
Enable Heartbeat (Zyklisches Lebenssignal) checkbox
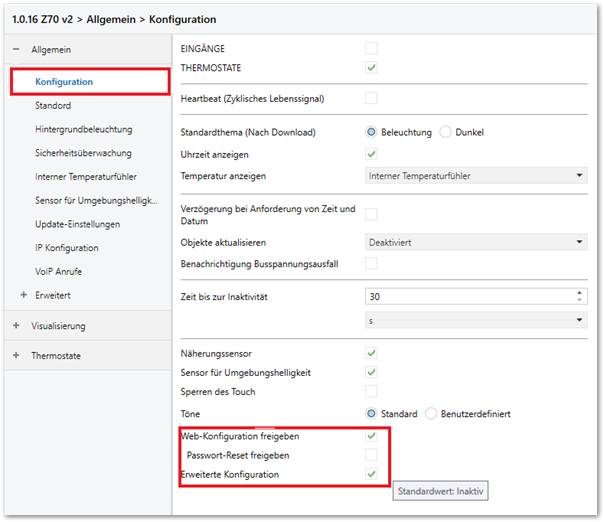pos(371,98)
